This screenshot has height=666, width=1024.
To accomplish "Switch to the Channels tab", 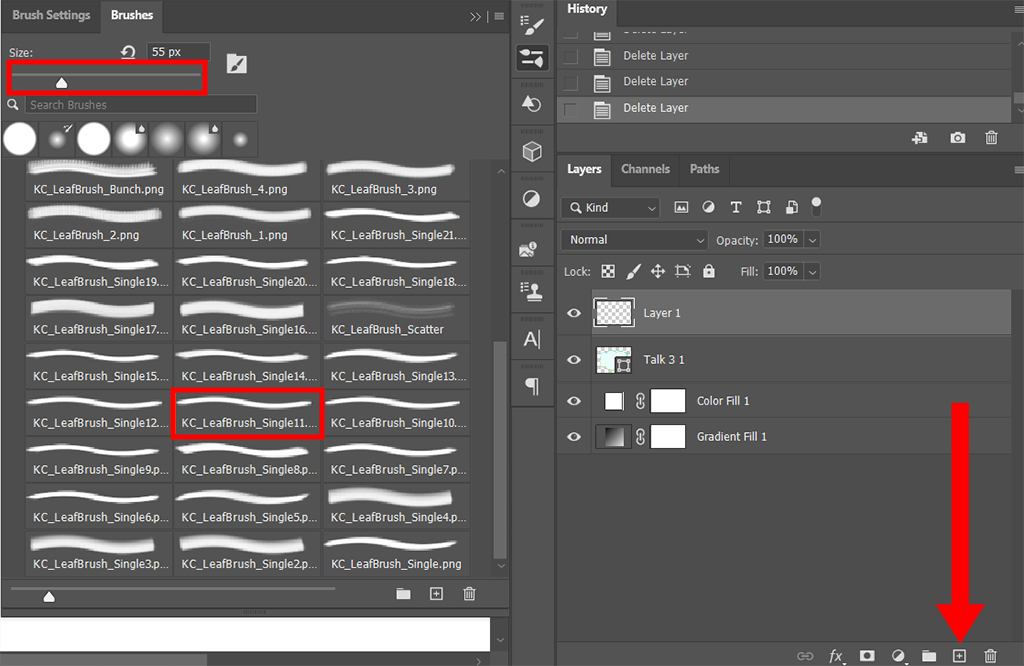I will pos(645,169).
